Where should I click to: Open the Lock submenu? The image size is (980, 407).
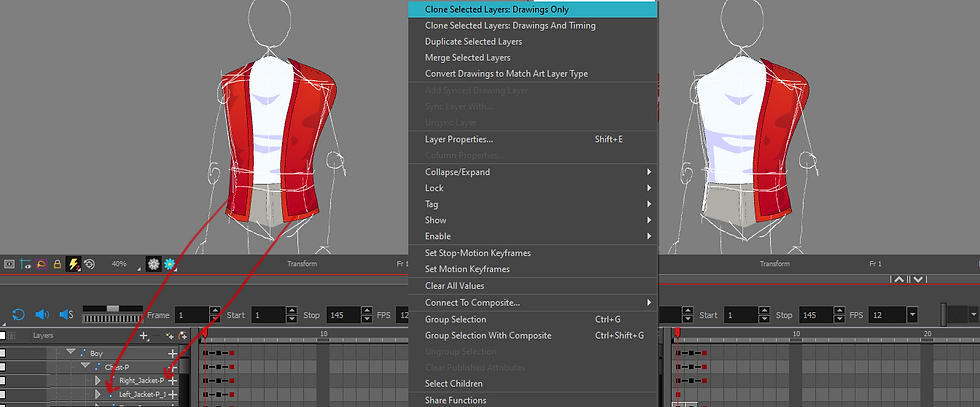(532, 188)
